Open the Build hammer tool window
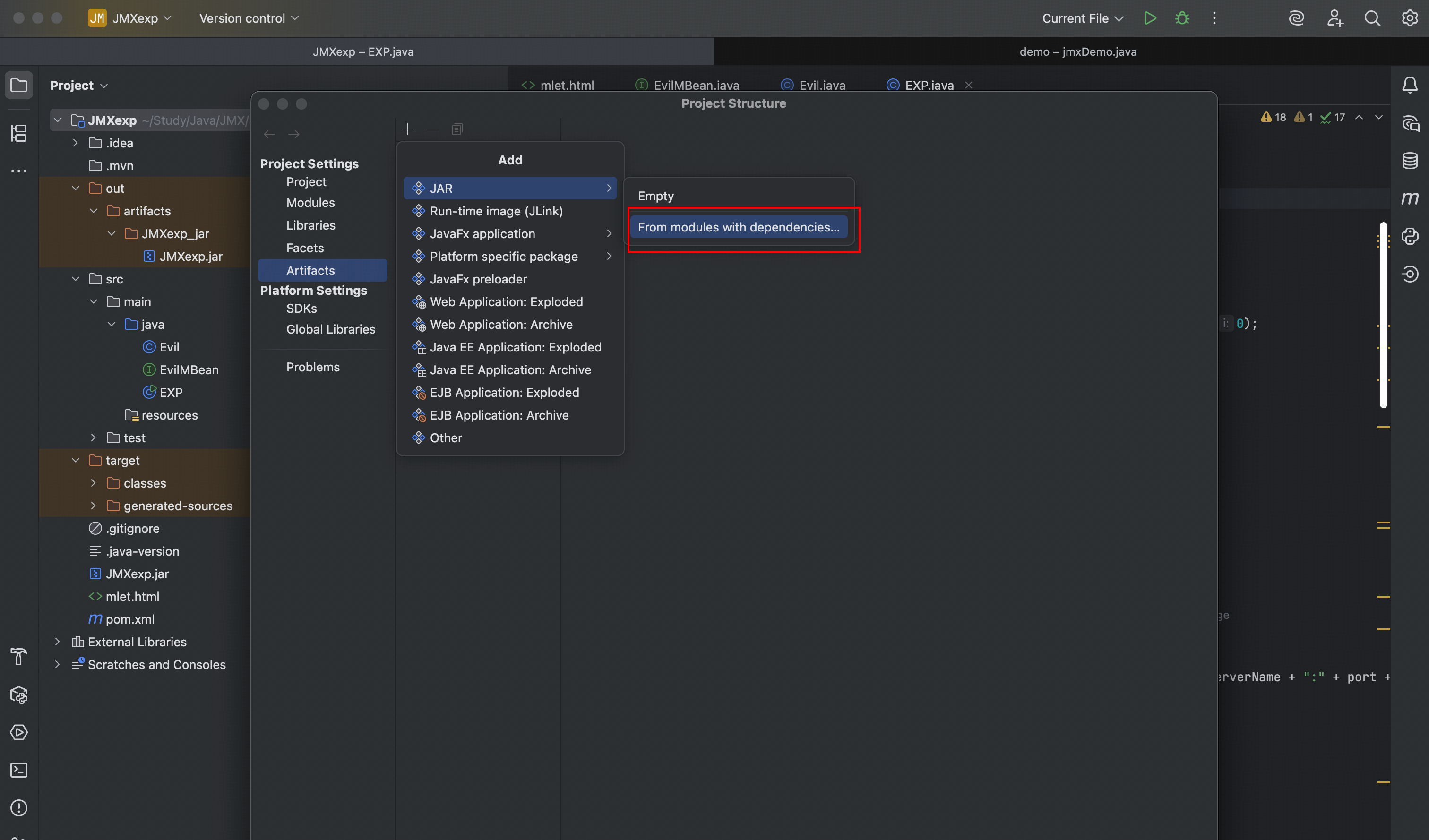 click(x=19, y=656)
